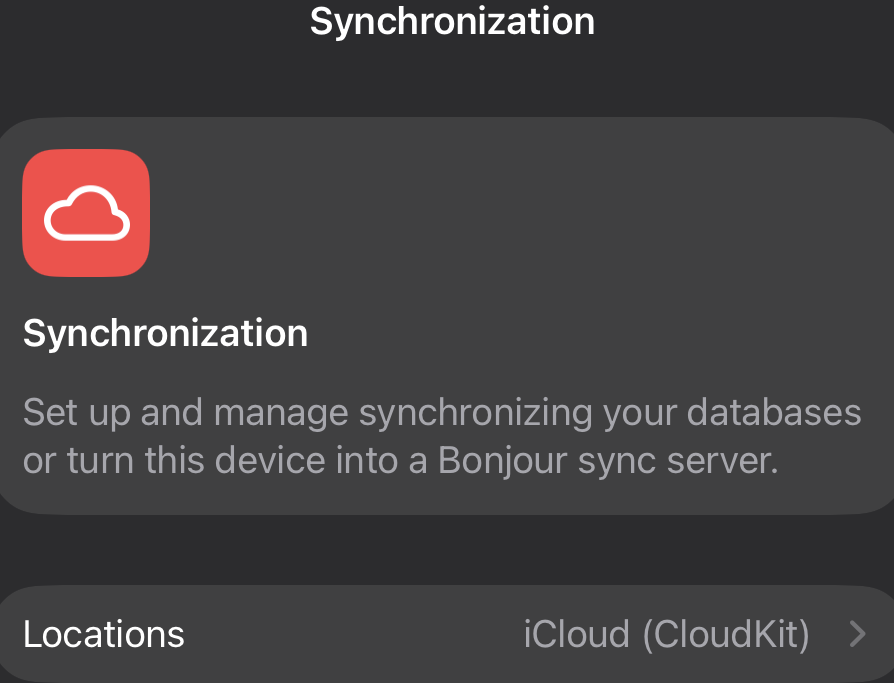The width and height of the screenshot is (894, 683).
Task: Open the Locations chevron arrow
Action: coord(856,634)
